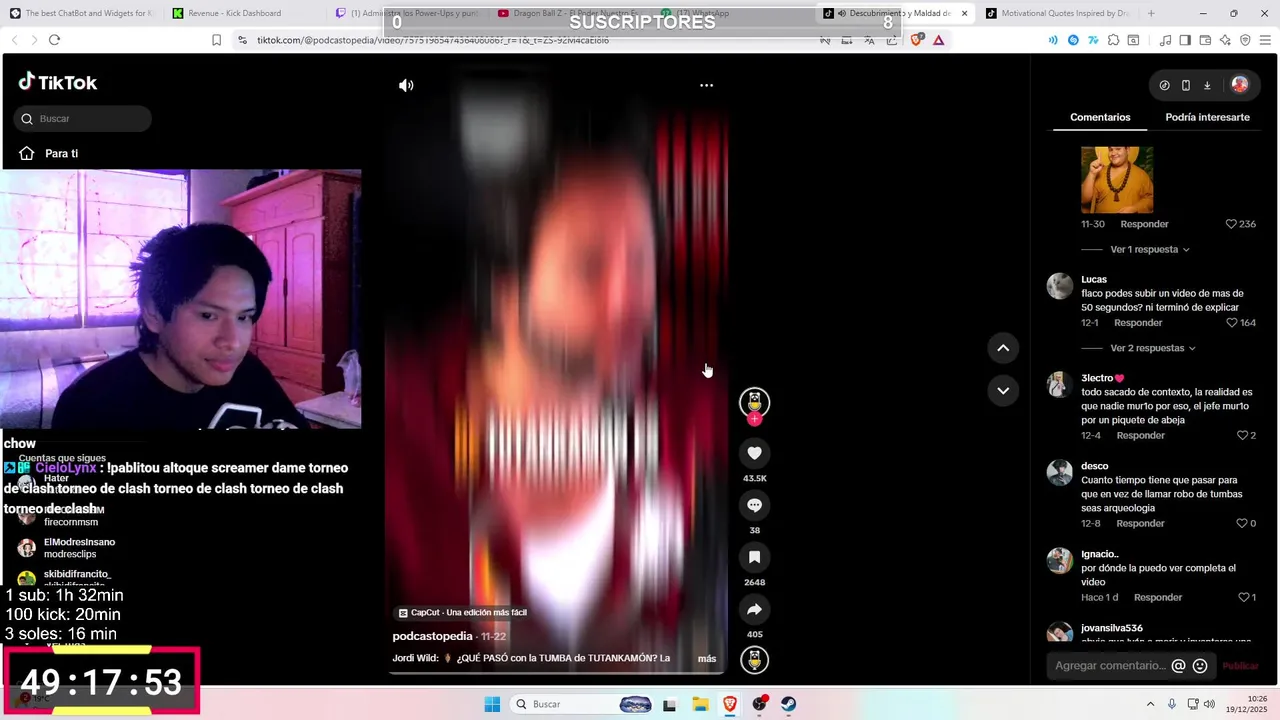Expand the description with más
Screen dimensions: 1280x720
[x=707, y=659]
